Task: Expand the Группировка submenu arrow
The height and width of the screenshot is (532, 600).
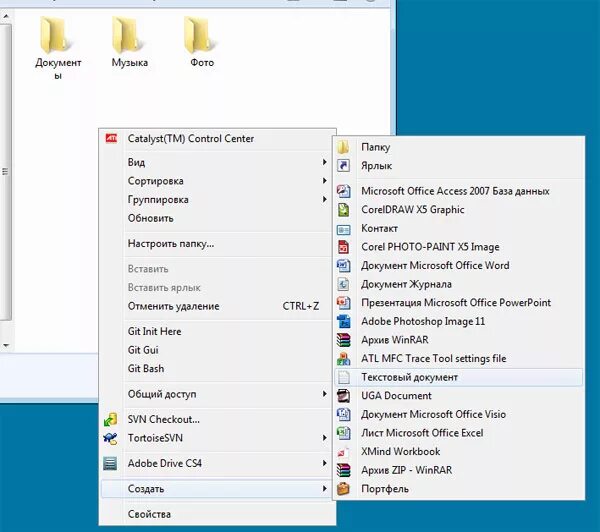Action: (x=324, y=199)
